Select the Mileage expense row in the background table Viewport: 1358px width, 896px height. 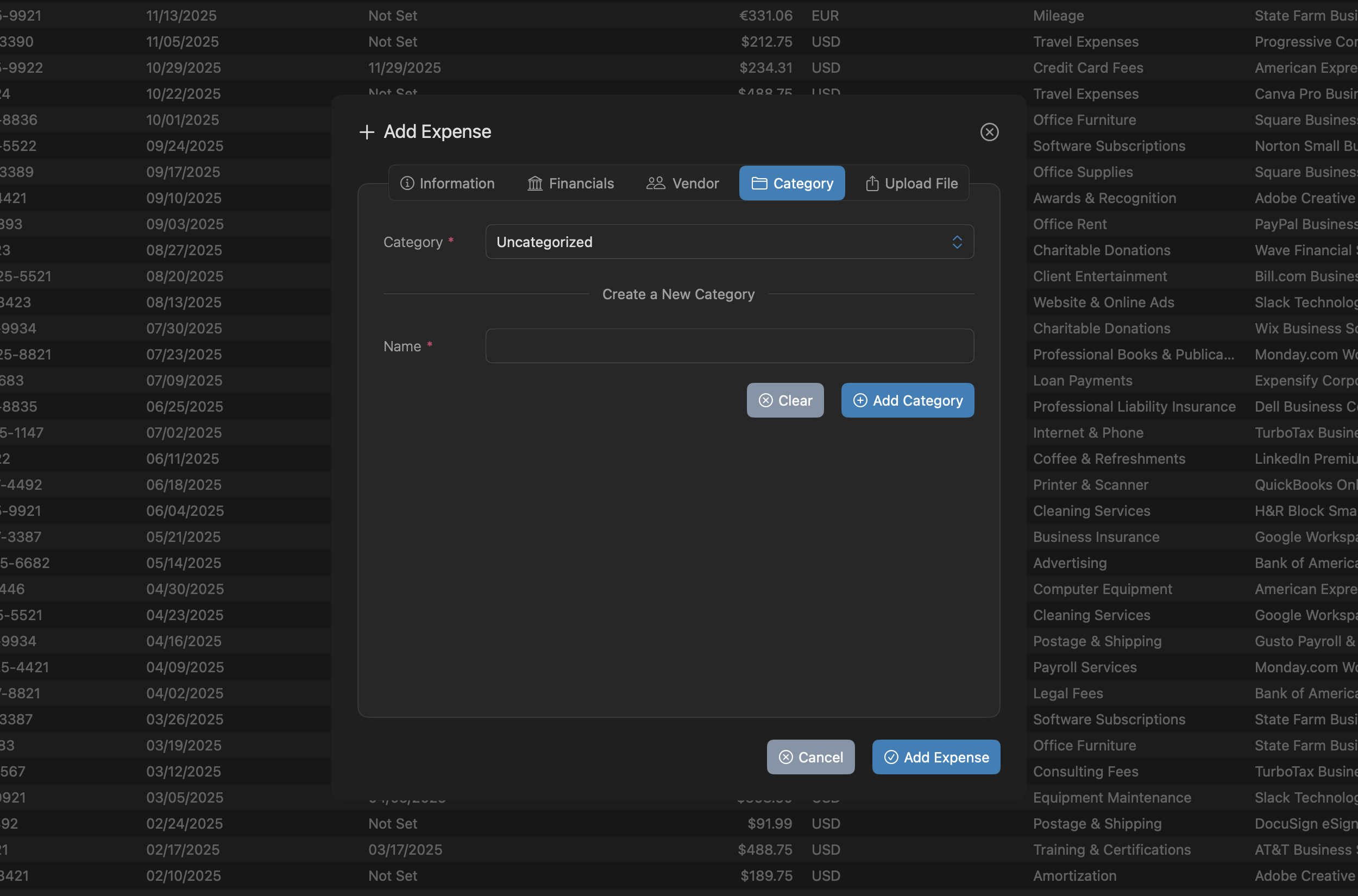[x=1058, y=15]
